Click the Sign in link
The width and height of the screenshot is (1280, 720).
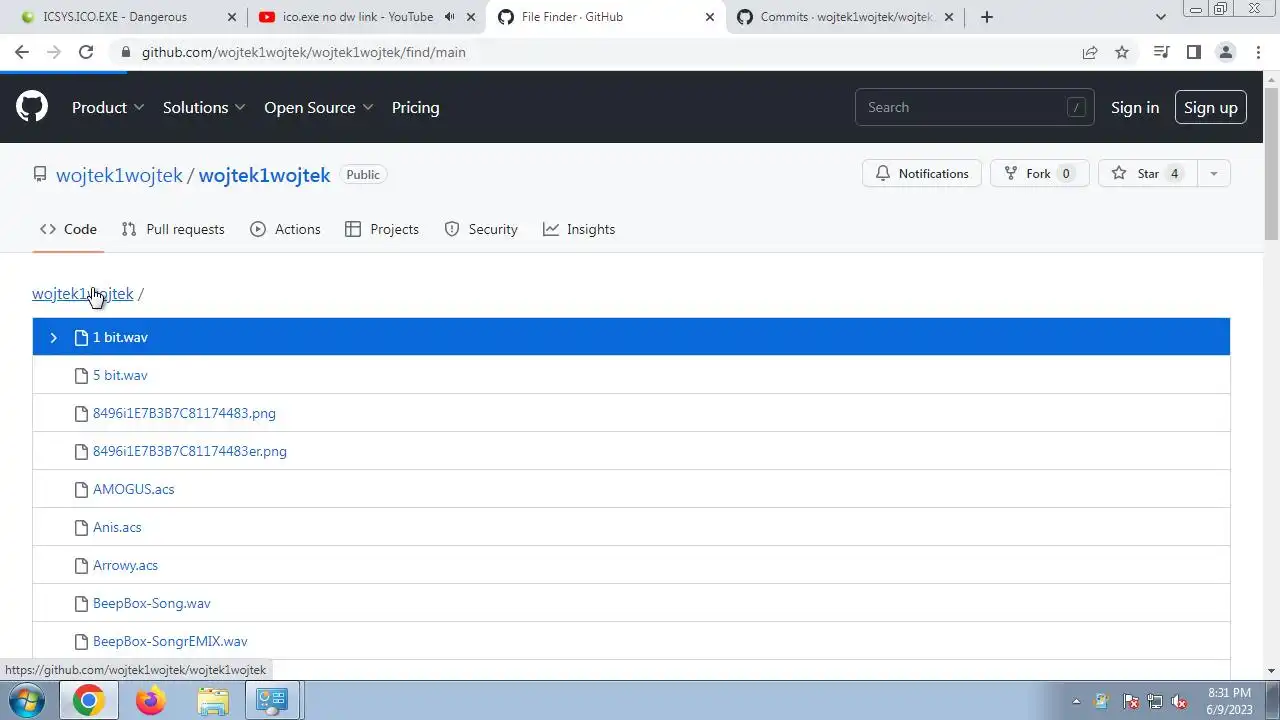coord(1135,107)
